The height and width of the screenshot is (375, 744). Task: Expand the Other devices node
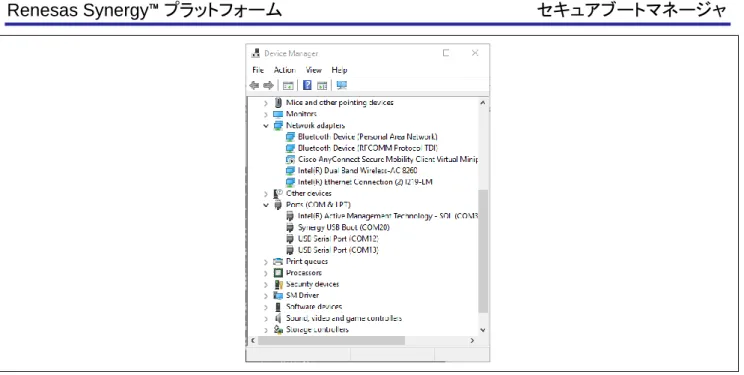[266, 194]
